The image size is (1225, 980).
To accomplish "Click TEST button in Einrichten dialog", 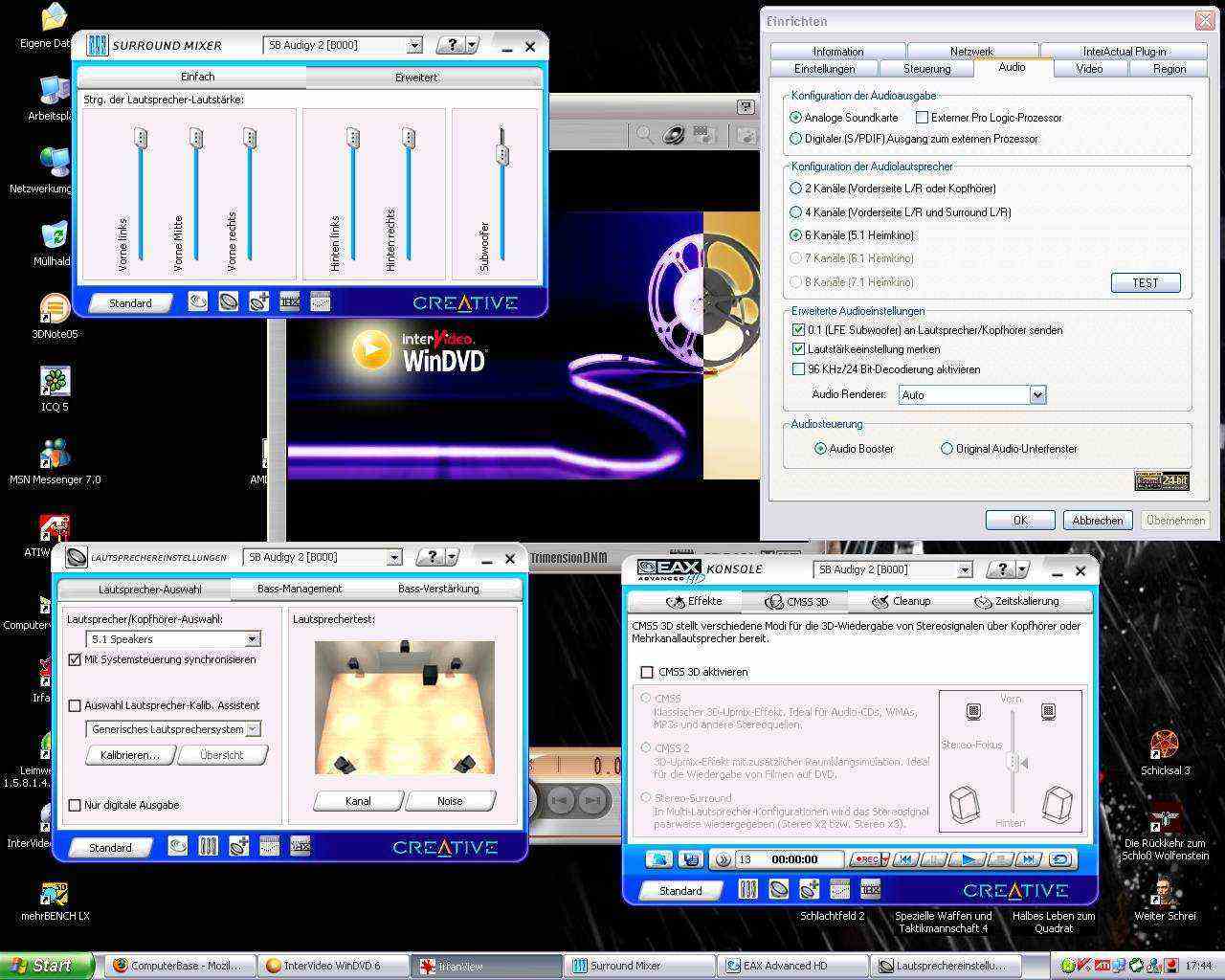I will pos(1146,282).
